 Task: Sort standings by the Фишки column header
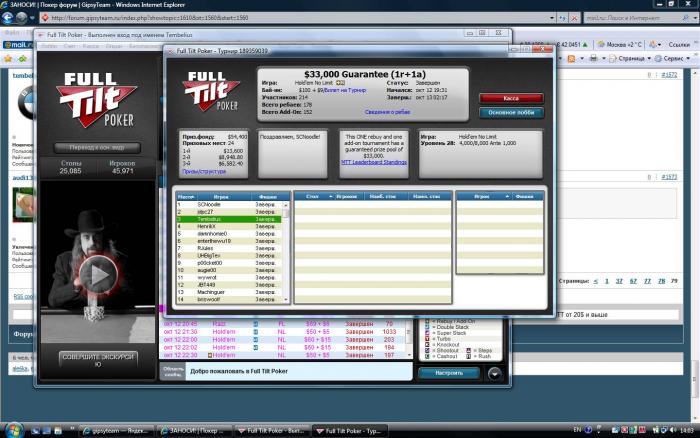point(268,196)
